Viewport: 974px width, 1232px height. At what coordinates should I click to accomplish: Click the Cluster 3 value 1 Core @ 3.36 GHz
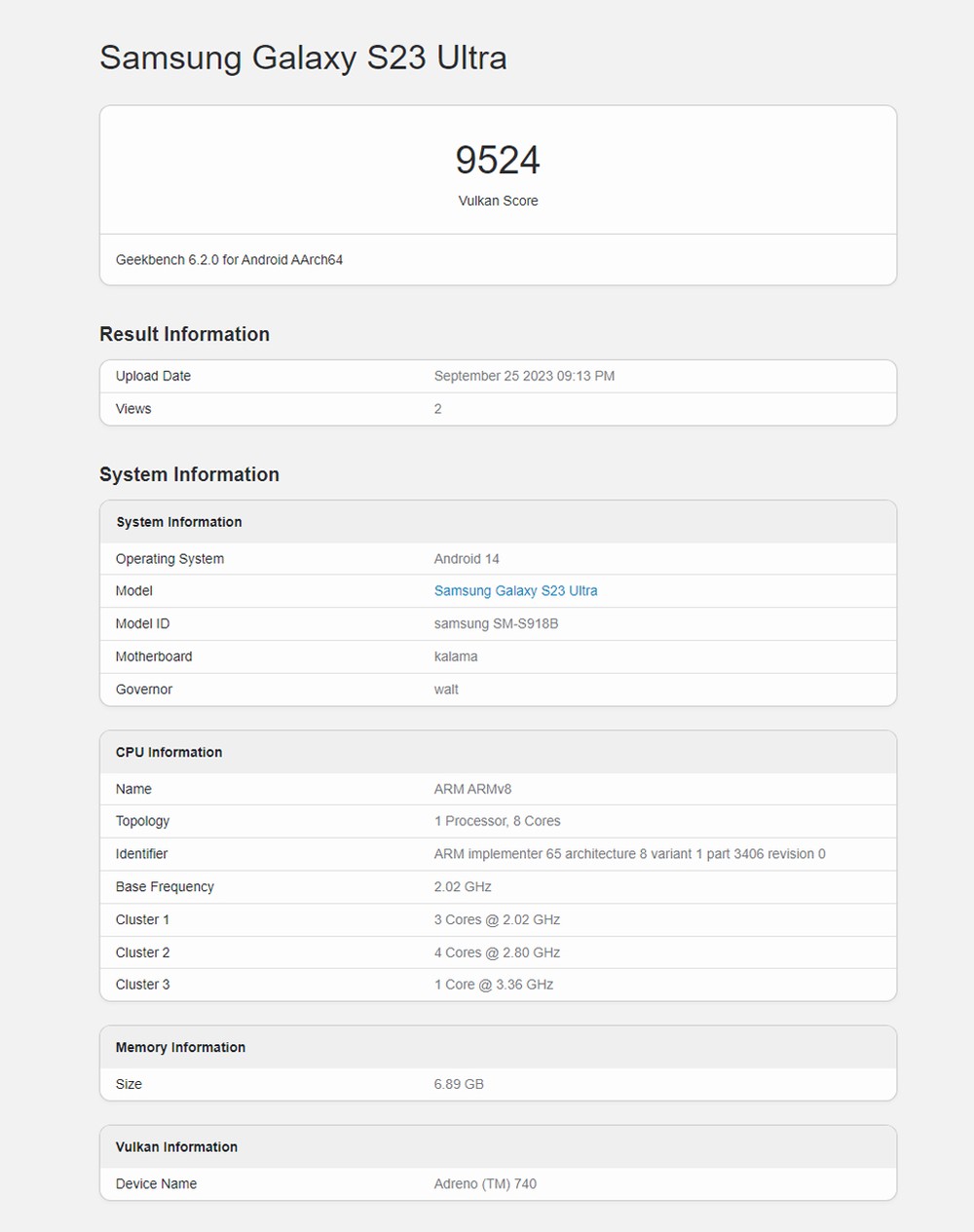pos(494,985)
